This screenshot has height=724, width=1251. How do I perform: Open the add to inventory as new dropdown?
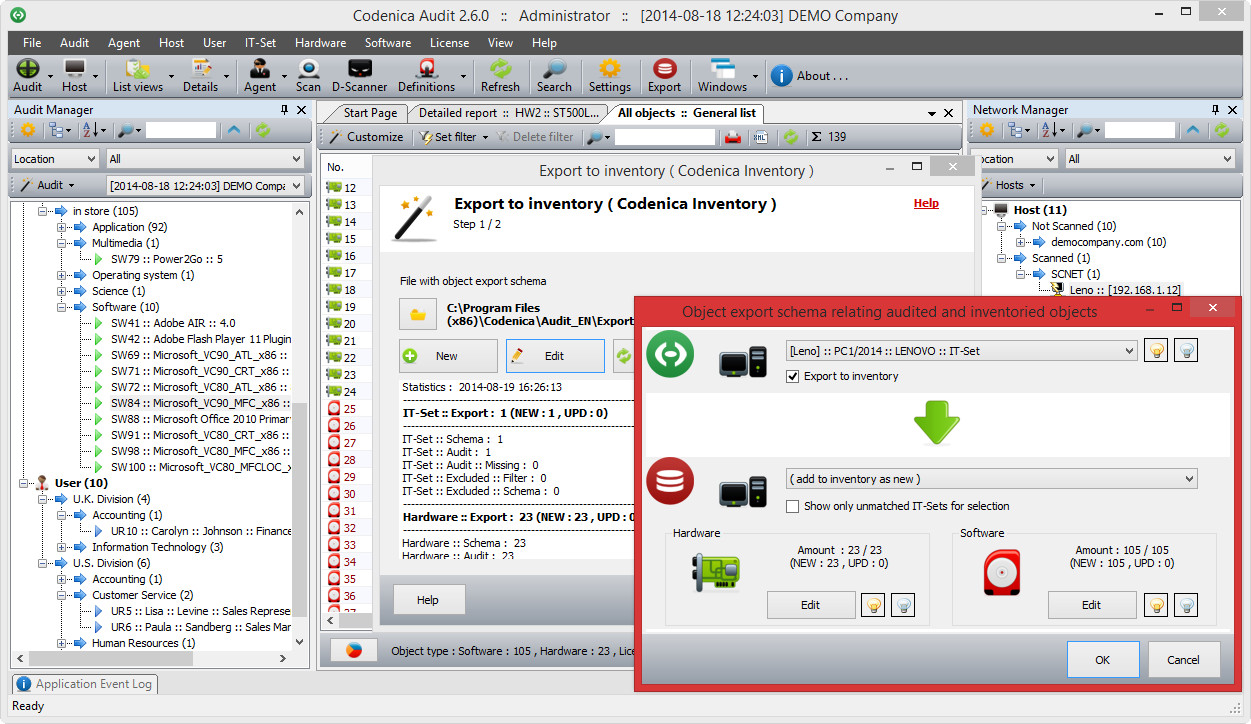coord(992,479)
